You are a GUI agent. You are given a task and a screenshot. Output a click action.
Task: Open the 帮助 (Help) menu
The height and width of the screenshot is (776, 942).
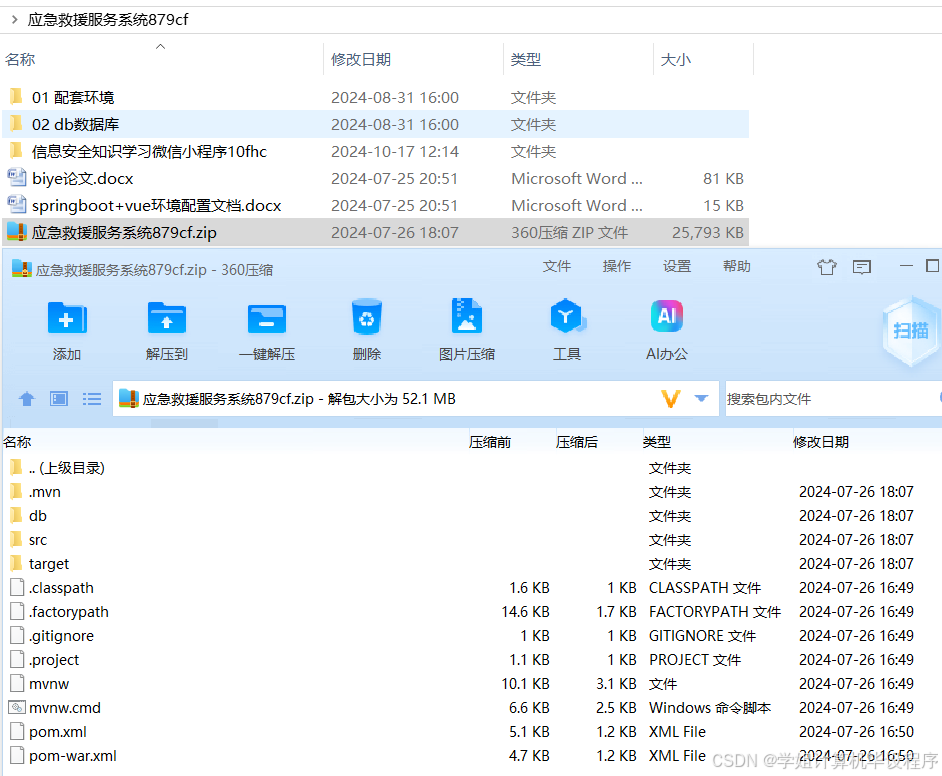[737, 266]
